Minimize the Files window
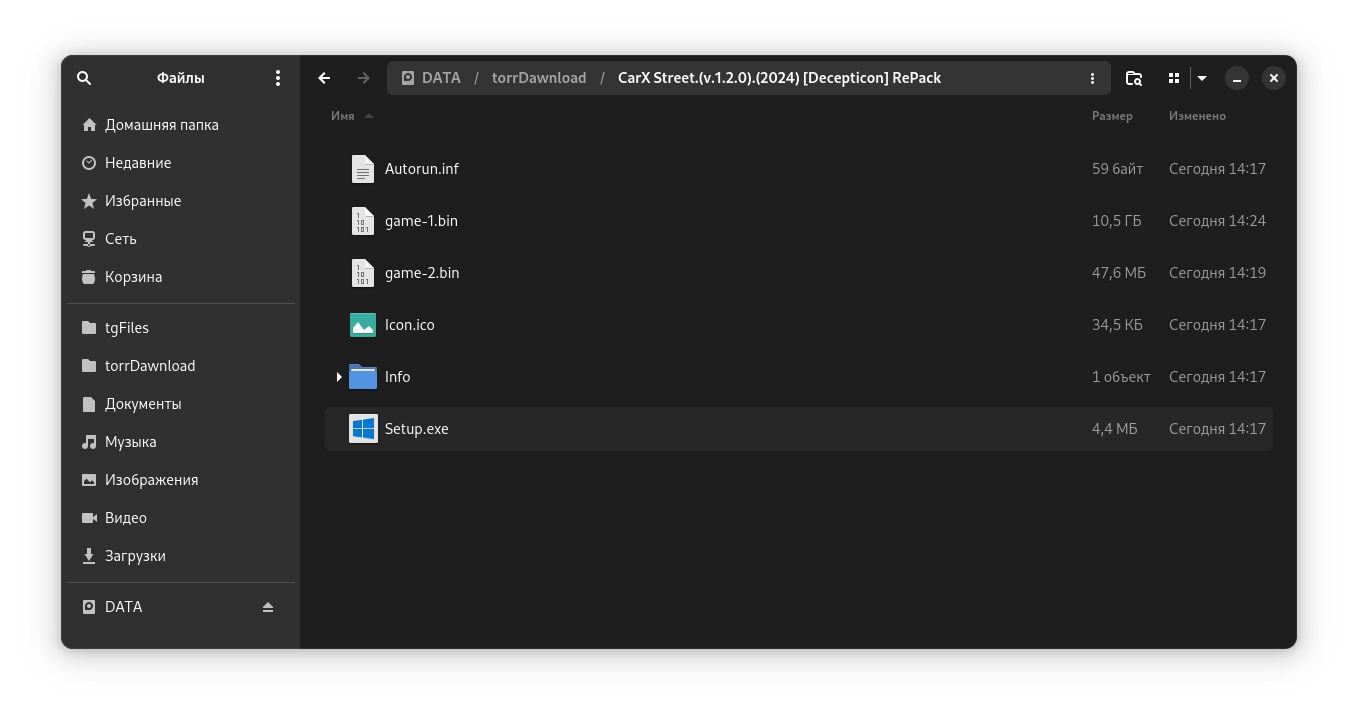 point(1237,78)
